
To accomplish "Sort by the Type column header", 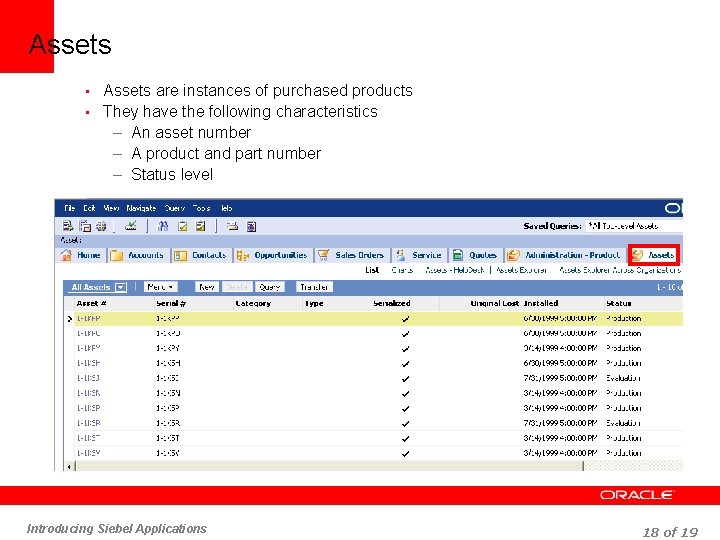I will click(315, 304).
